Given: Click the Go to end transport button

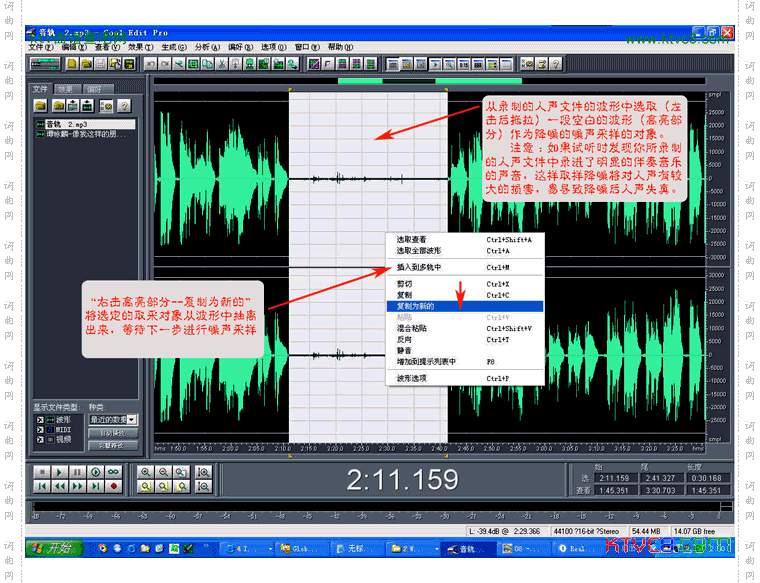Looking at the screenshot, I should 95,486.
